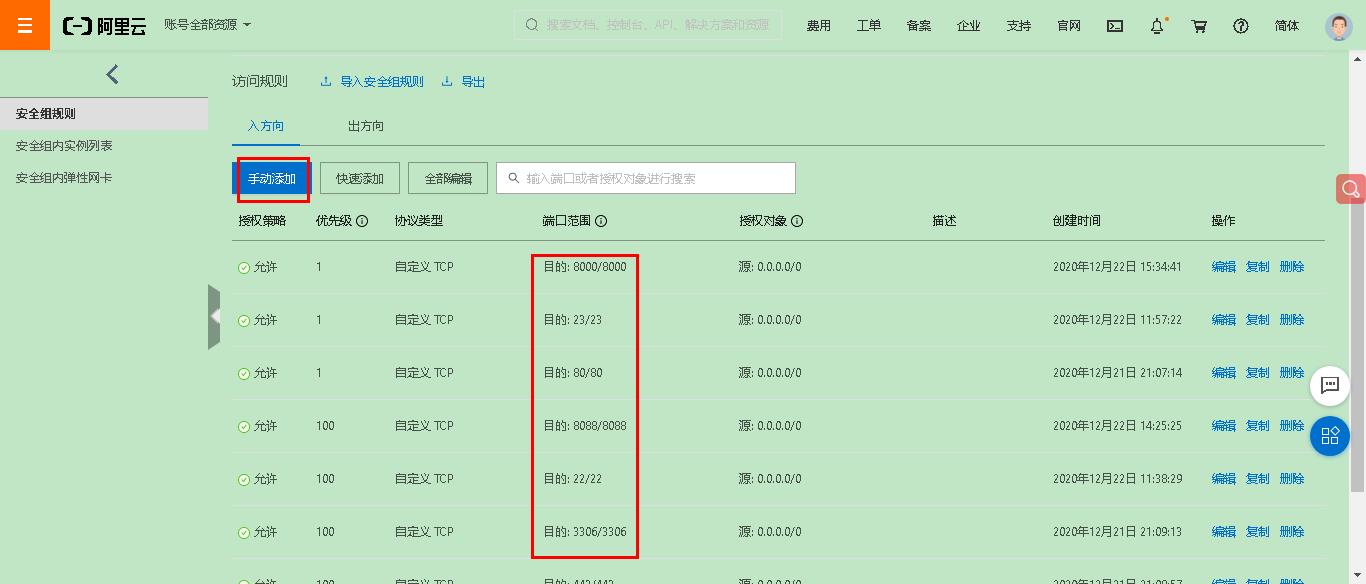This screenshot has width=1366, height=584.
Task: Click the rule search input field
Action: (645, 177)
